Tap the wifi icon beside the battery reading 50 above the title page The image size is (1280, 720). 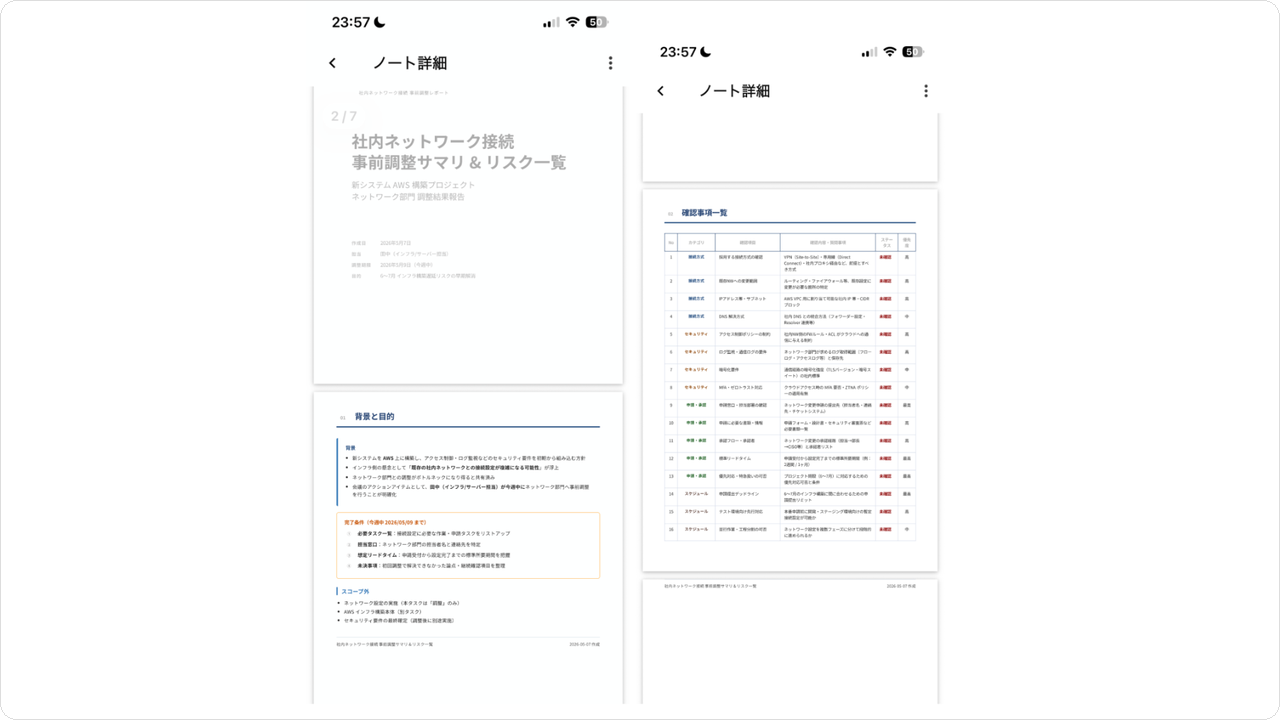[572, 22]
